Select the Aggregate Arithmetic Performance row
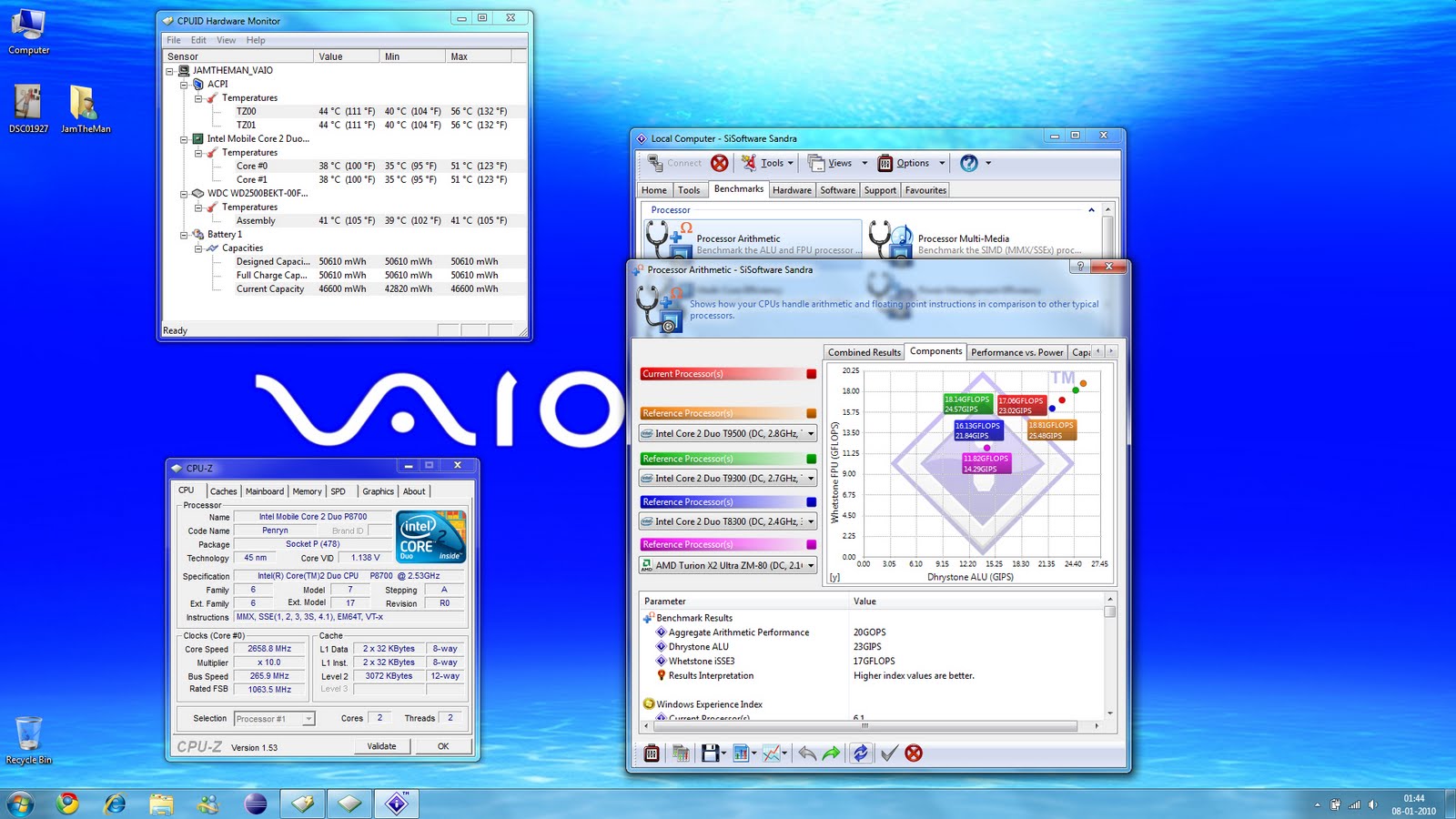The image size is (1456, 819). 874,632
